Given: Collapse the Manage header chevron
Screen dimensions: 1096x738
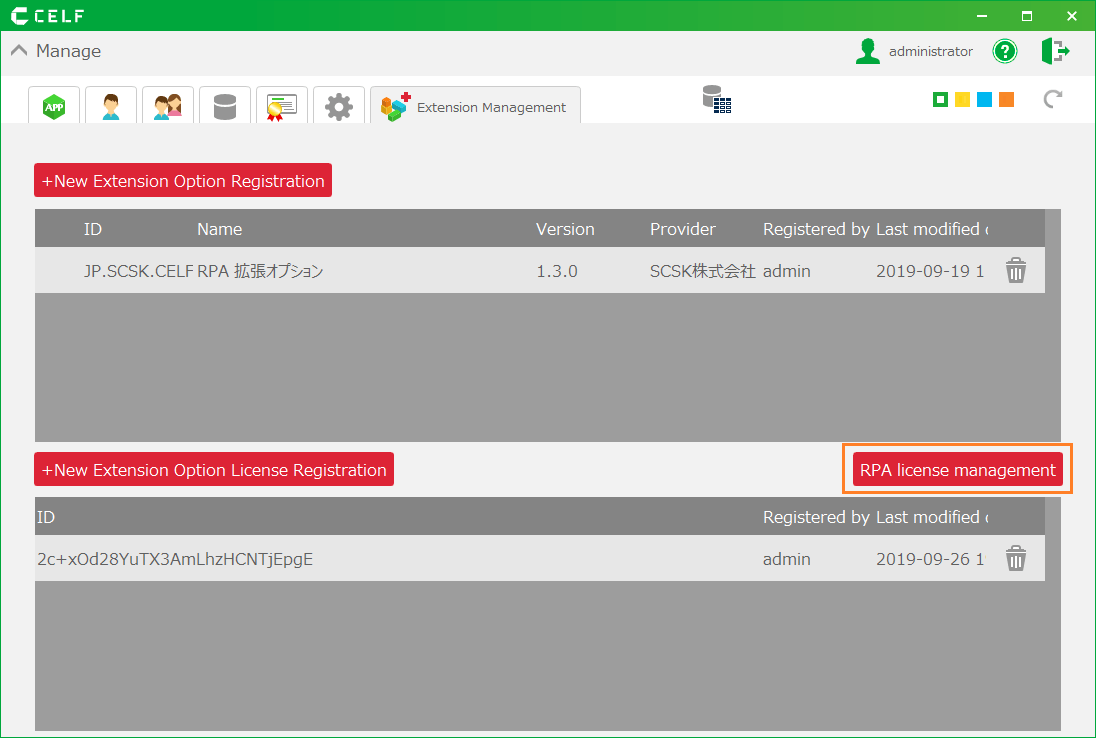Looking at the screenshot, I should point(19,51).
